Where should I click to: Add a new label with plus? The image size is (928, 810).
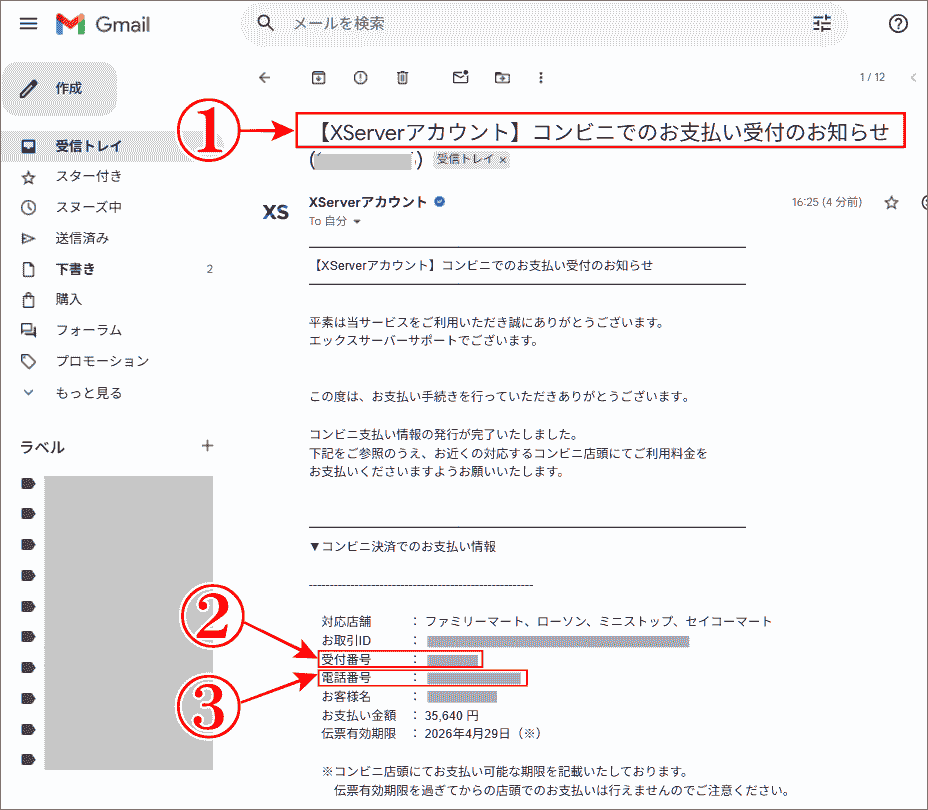point(207,446)
